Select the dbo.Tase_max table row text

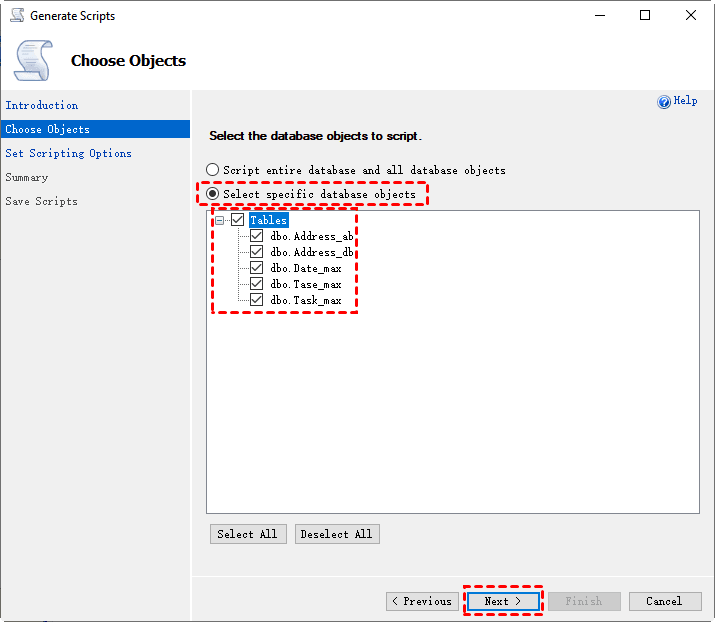(306, 284)
